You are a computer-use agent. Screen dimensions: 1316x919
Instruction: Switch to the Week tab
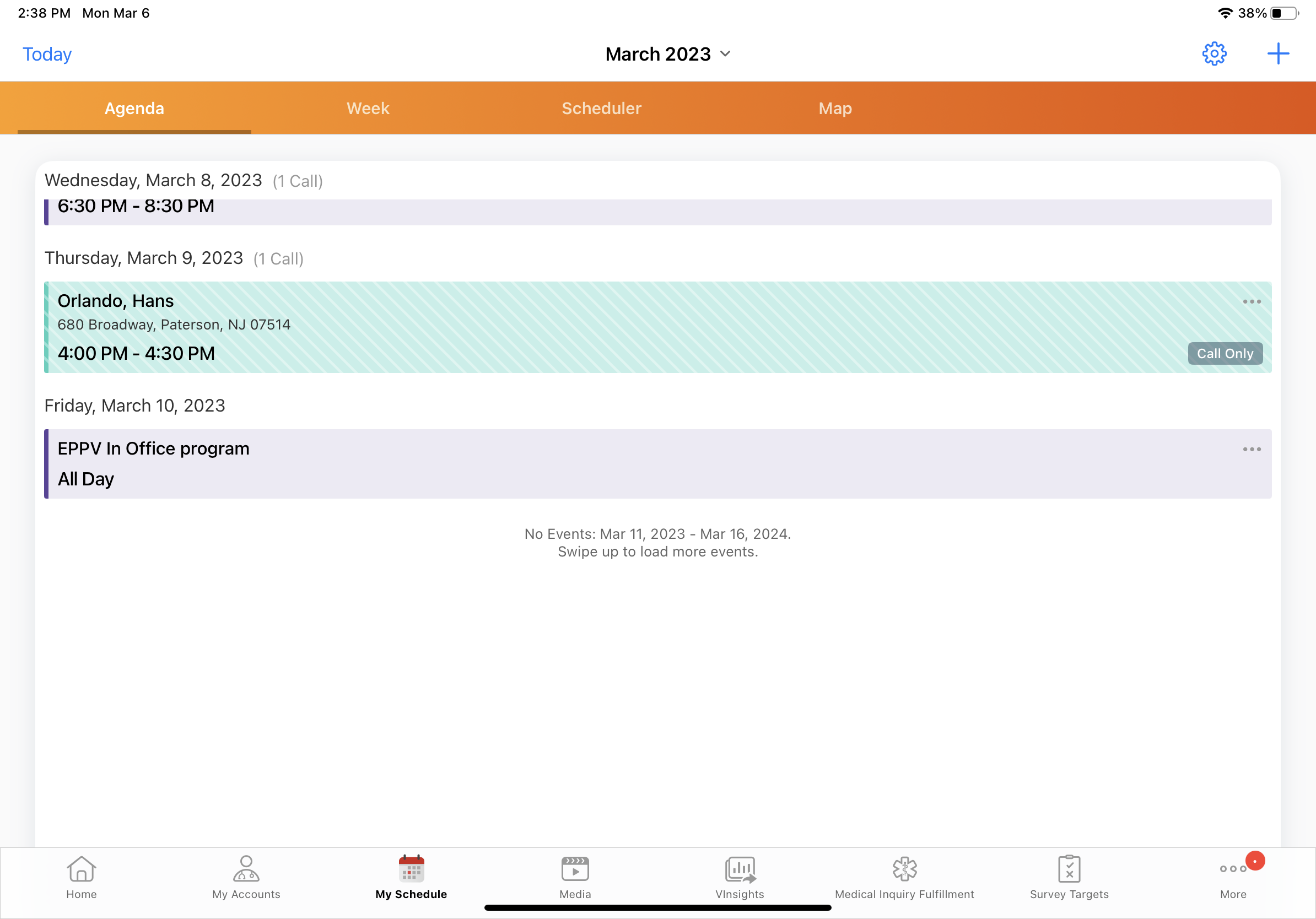pos(368,109)
